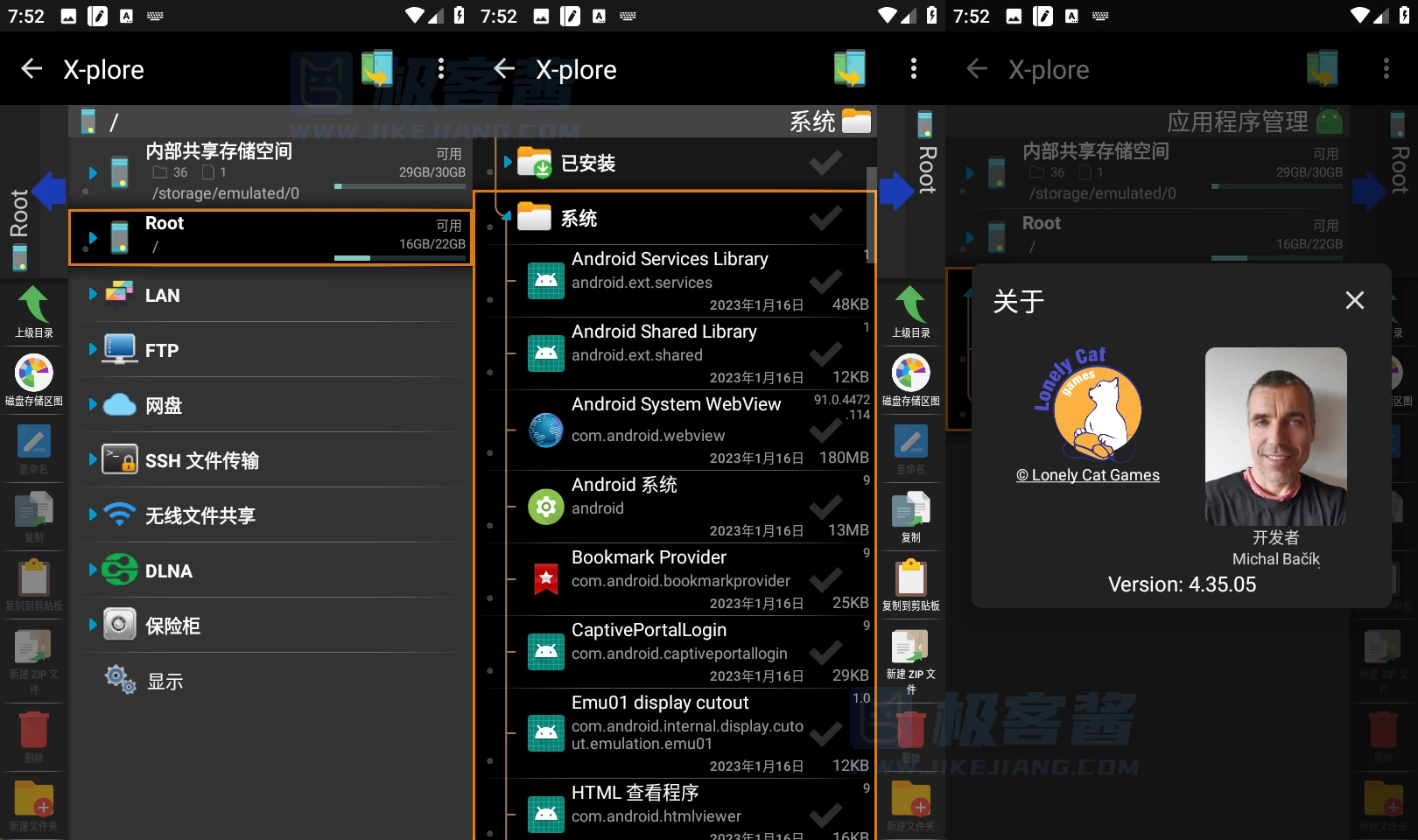Tap 内部共享存储空间 storage usage bar in leftmost screen

tap(400, 186)
